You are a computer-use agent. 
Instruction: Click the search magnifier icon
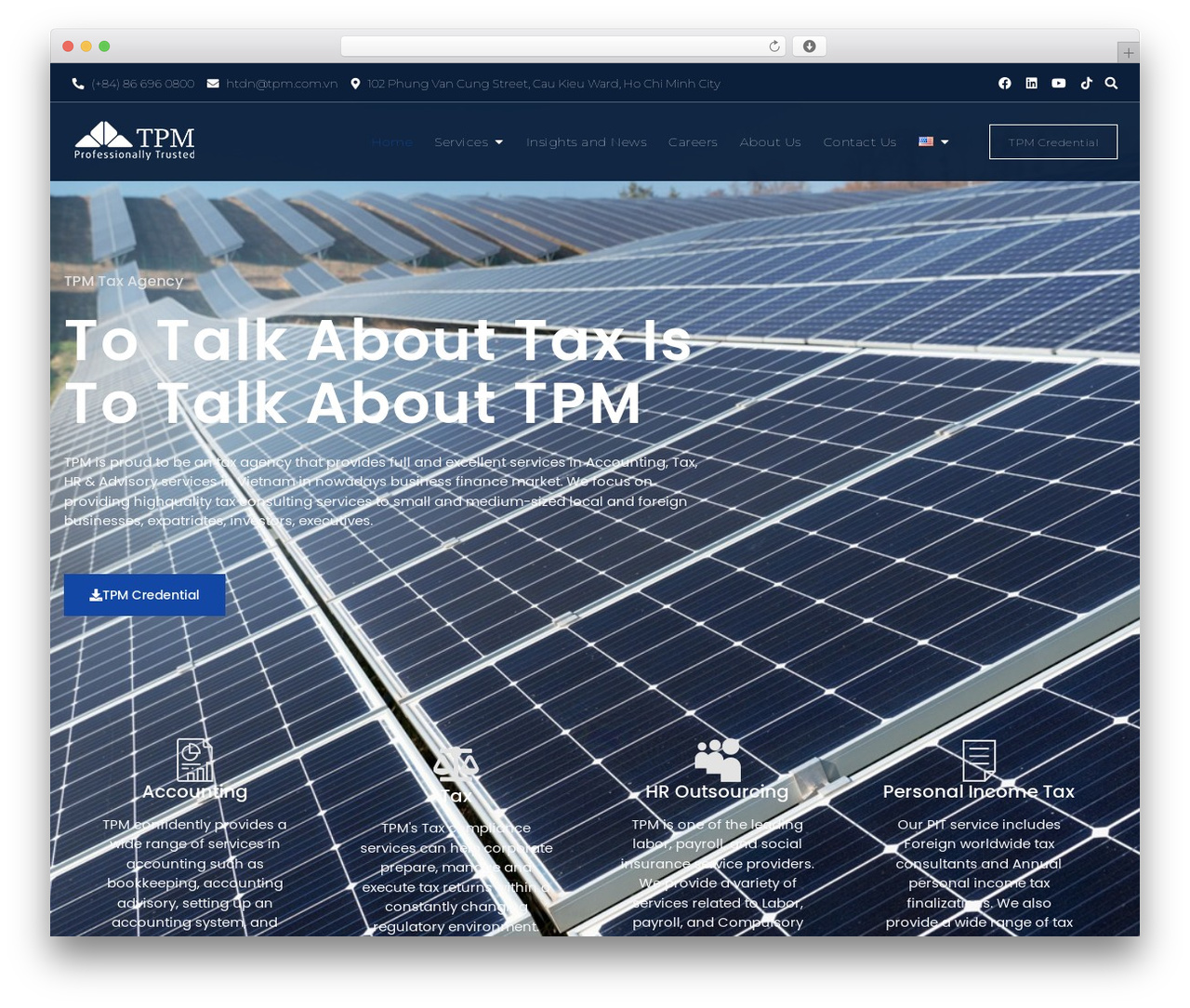(1111, 84)
